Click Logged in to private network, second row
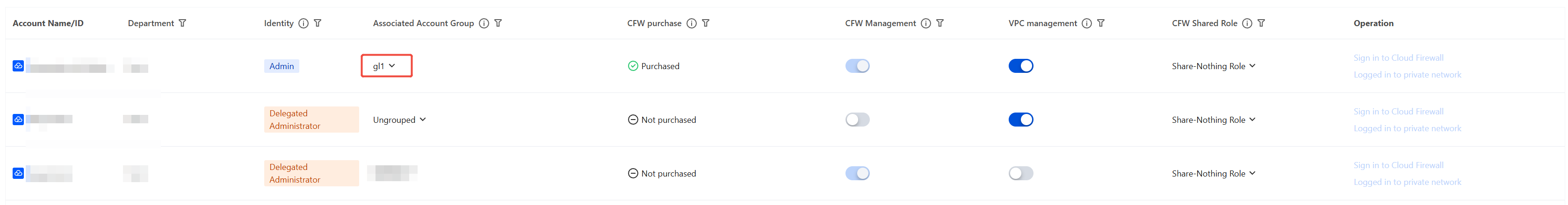Viewport: 1568px width, 205px height. 1407,128
